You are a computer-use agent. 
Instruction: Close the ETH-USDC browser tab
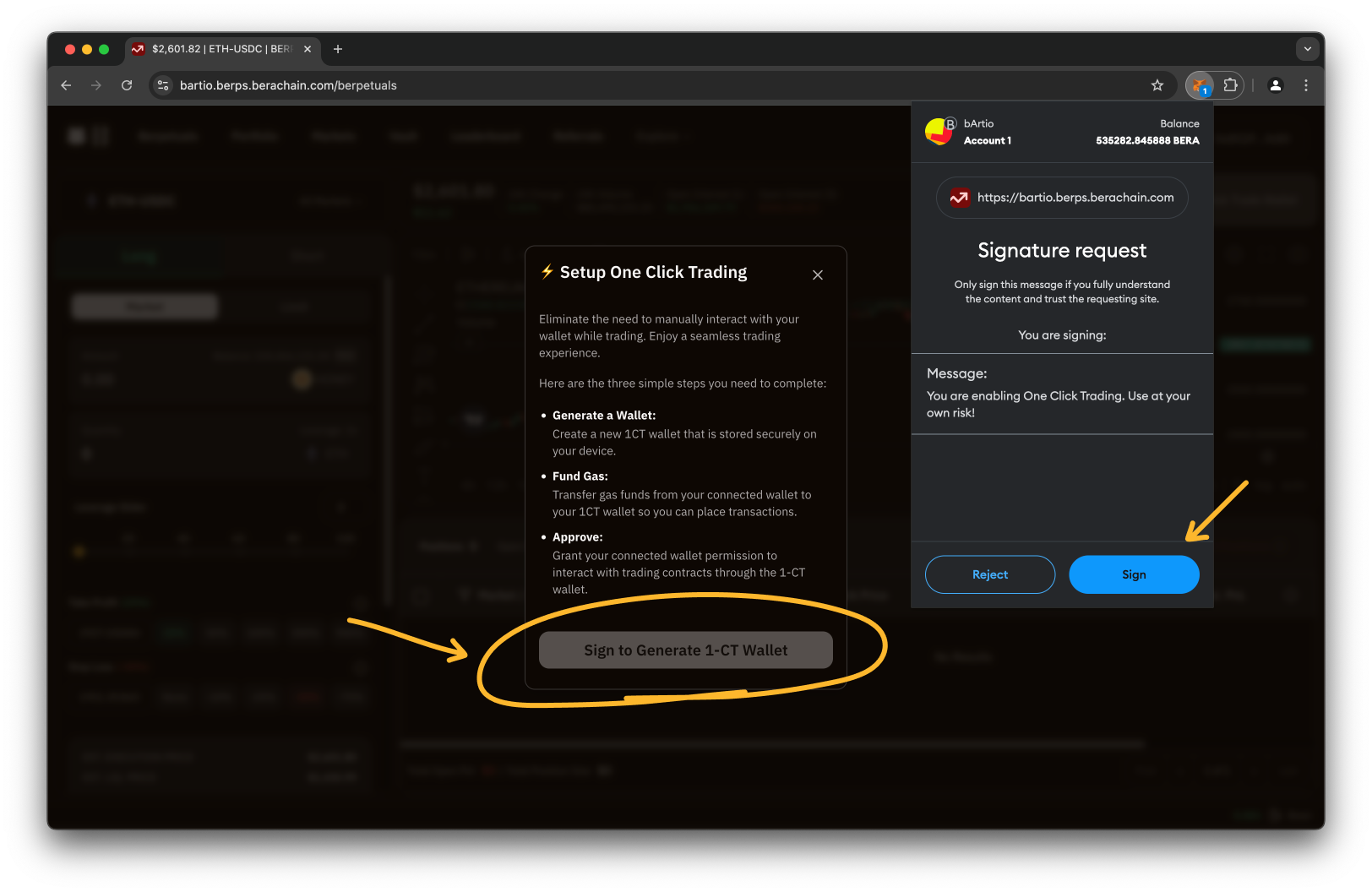point(308,49)
